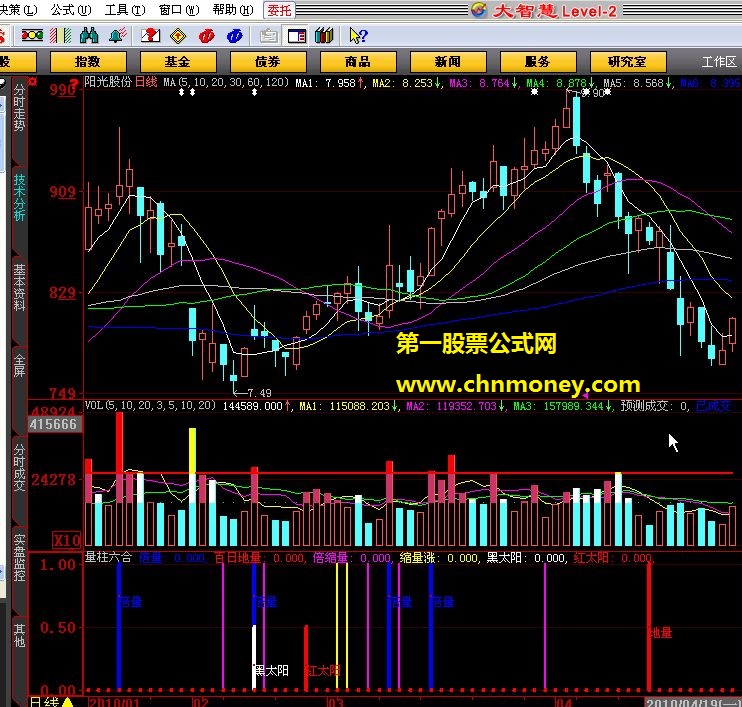Image resolution: width=742 pixels, height=707 pixels.
Task: Click the 委托 button in menu bar
Action: [279, 10]
